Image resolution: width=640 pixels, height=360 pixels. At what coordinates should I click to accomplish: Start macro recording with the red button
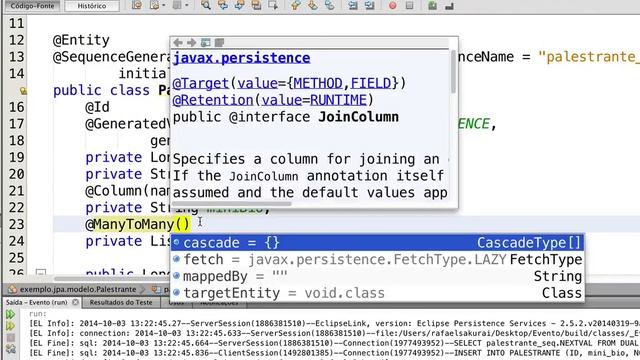392,6
